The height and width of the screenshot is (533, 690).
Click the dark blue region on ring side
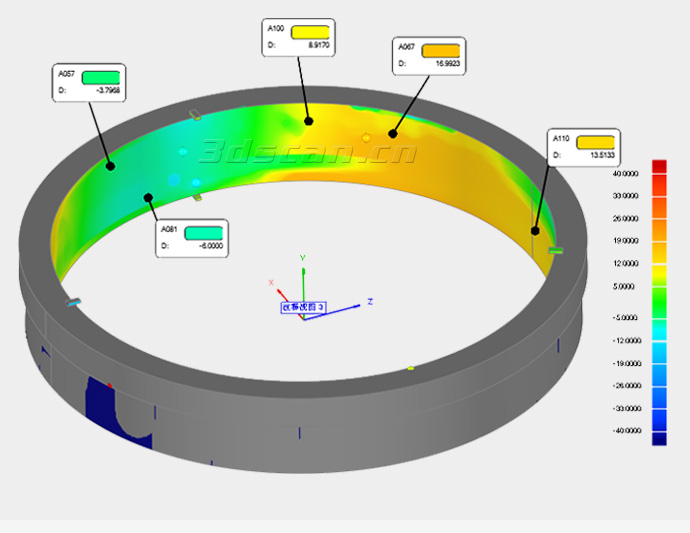pyautogui.click(x=108, y=410)
